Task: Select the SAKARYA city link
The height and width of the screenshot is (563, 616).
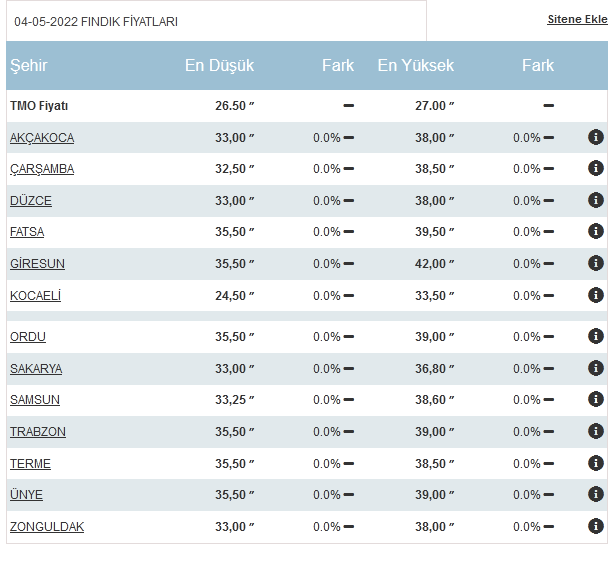Action: click(x=36, y=369)
